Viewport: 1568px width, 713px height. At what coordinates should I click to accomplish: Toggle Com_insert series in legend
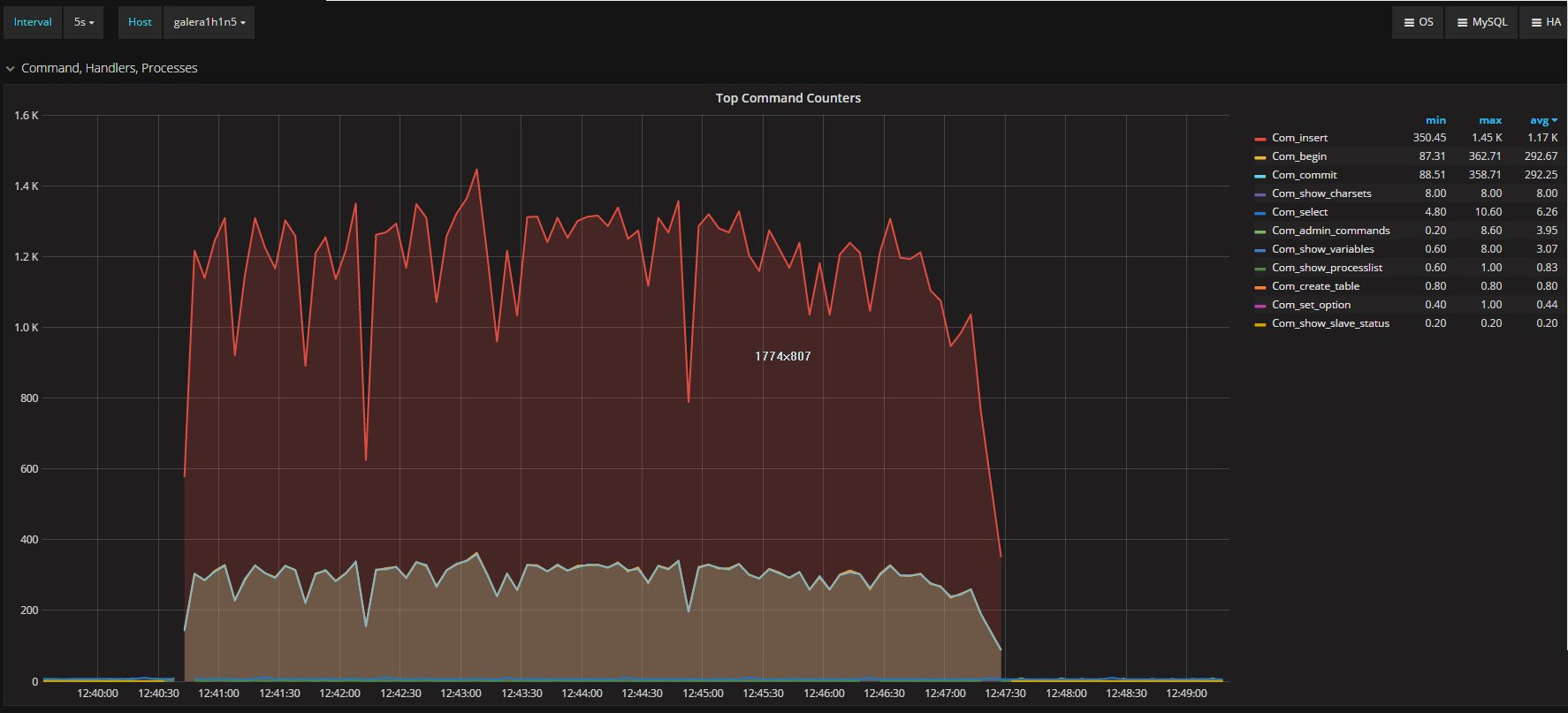coord(1299,138)
